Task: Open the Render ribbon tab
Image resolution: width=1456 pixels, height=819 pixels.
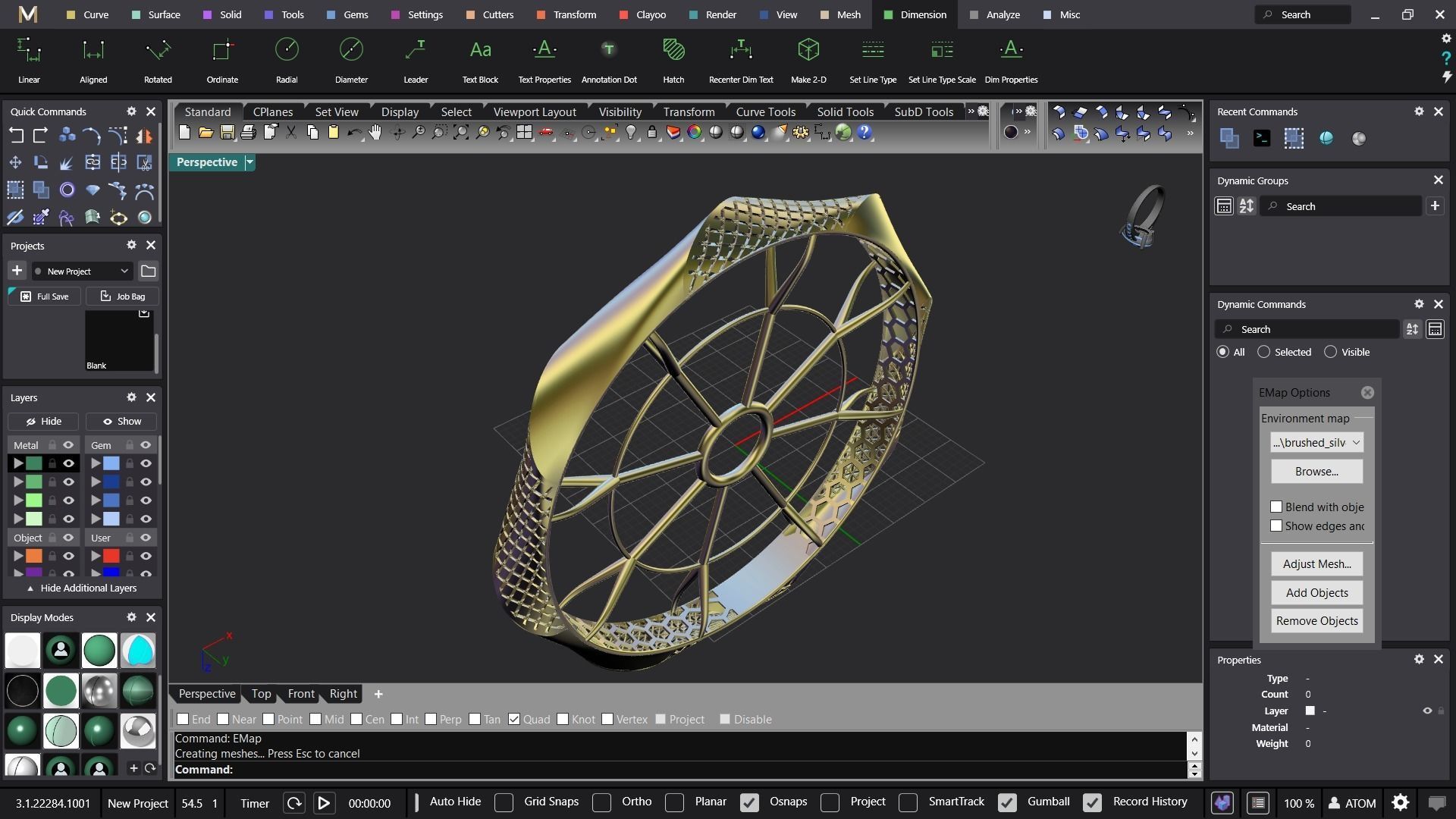Action: pos(720,14)
